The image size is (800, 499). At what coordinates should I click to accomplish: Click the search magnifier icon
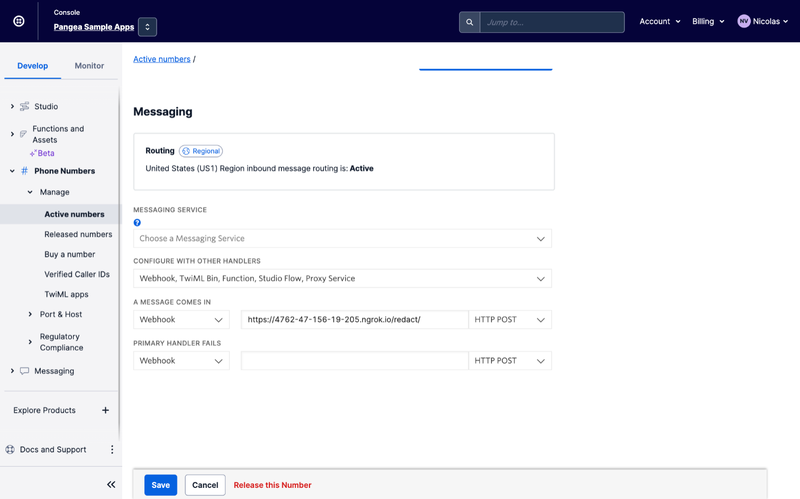(470, 22)
